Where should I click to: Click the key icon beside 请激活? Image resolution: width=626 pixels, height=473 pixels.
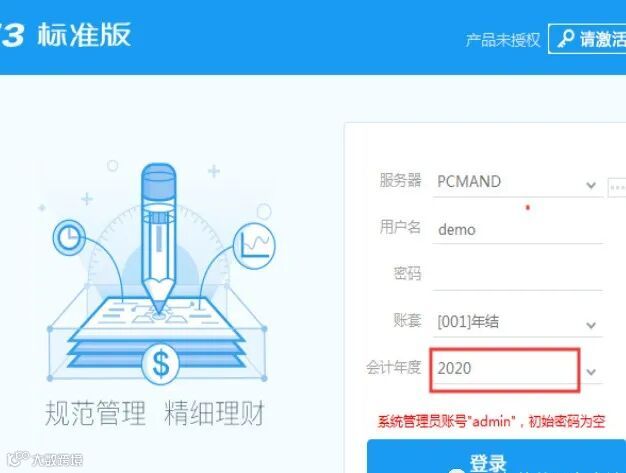(566, 38)
